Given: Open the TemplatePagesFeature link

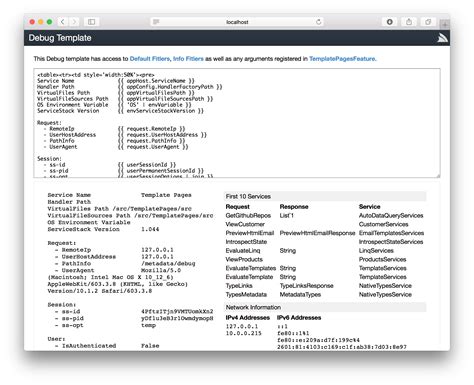Looking at the screenshot, I should pos(342,59).
